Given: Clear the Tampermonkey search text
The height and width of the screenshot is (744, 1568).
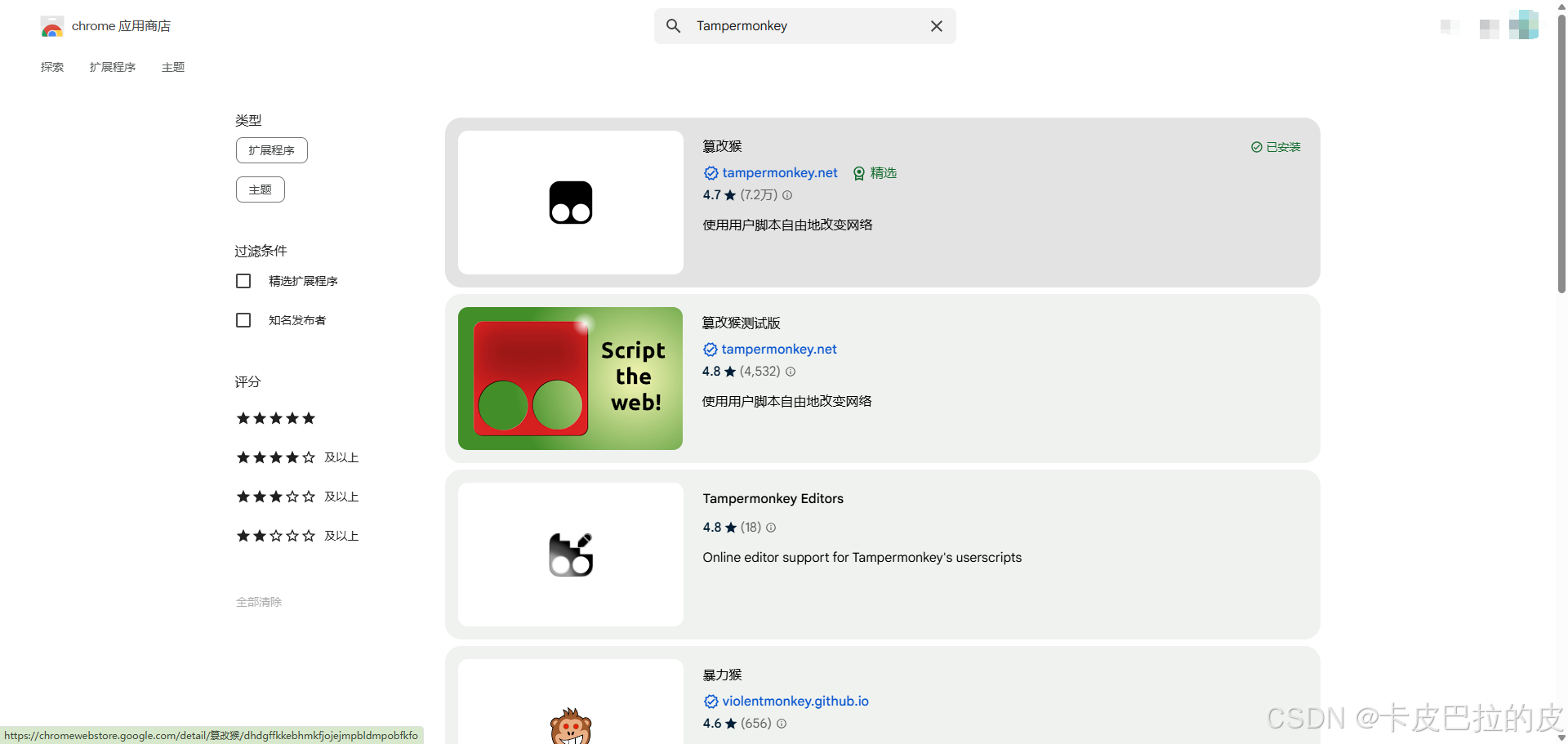Looking at the screenshot, I should pos(937,26).
